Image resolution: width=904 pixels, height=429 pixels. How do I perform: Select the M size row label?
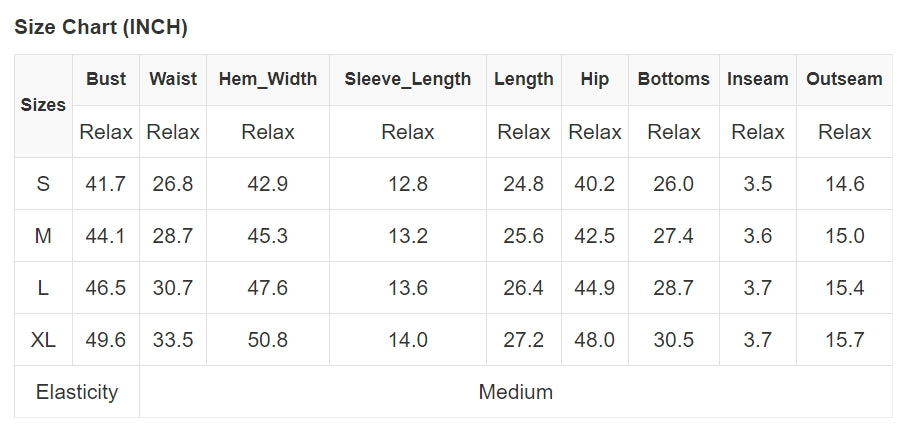click(43, 236)
